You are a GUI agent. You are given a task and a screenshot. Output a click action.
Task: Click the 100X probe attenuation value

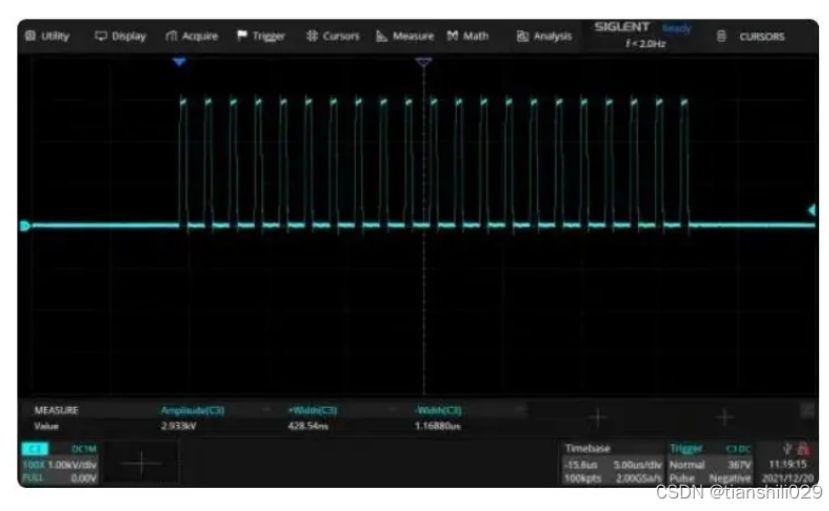(33, 465)
